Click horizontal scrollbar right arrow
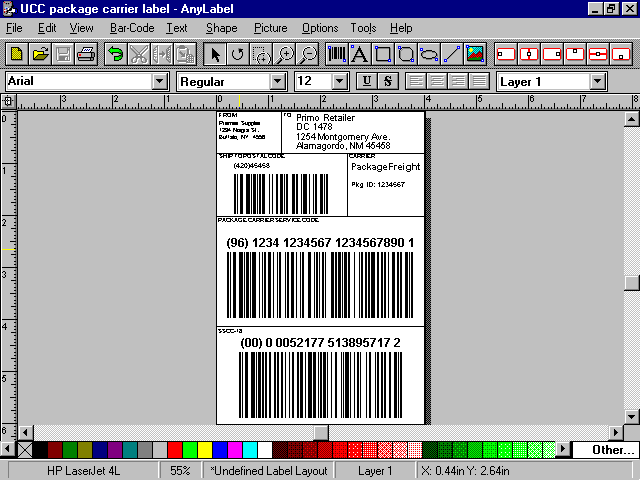The image size is (640, 480). (616, 432)
